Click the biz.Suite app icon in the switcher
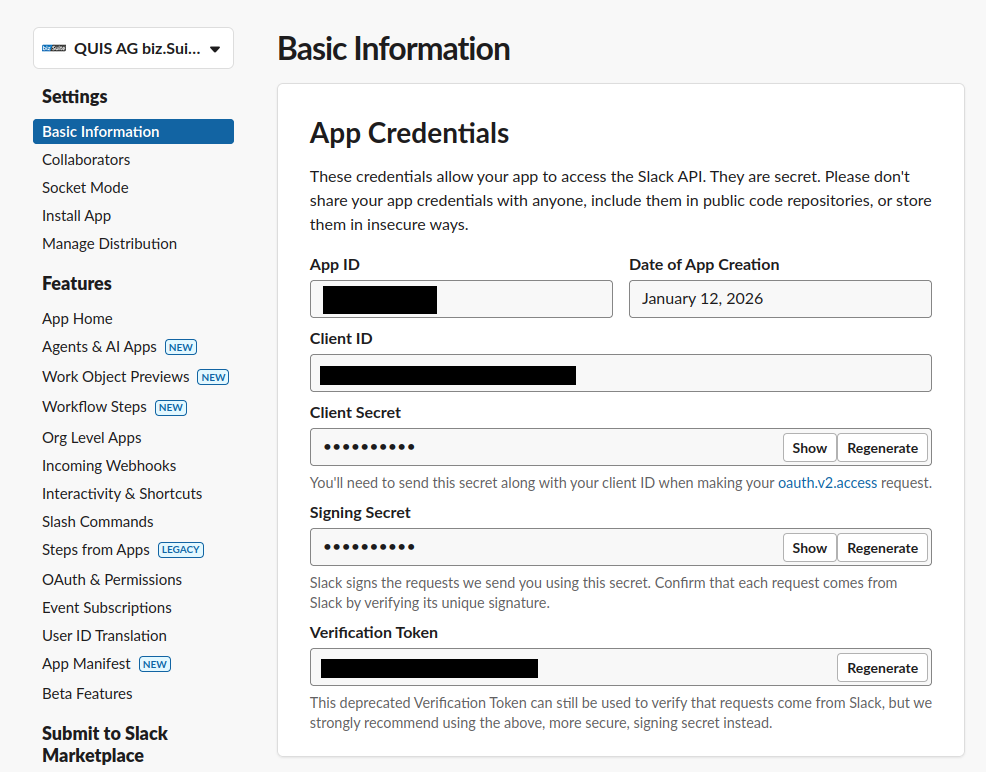The height and width of the screenshot is (772, 986). (x=53, y=47)
